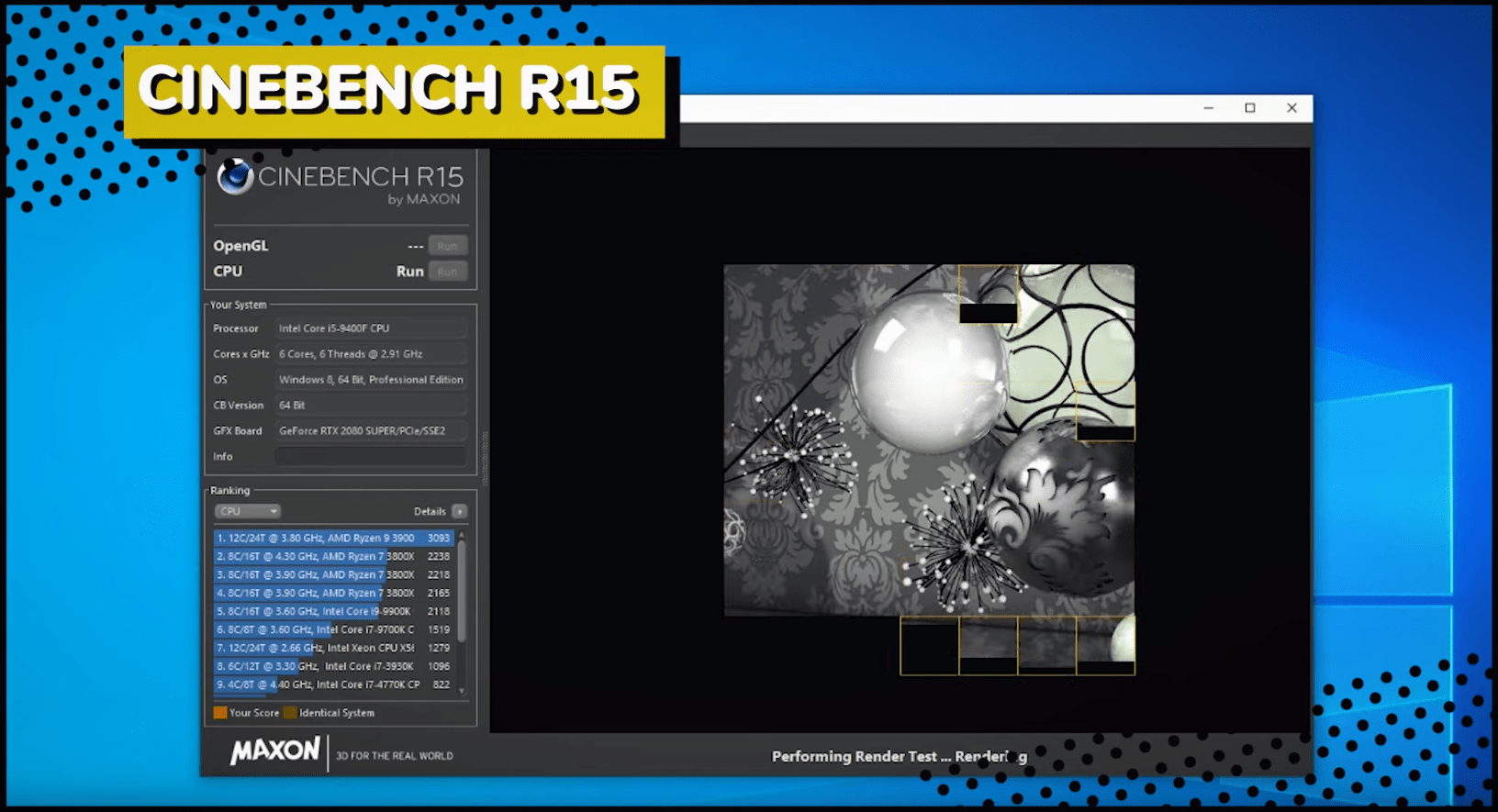
Task: Click the Processor field showing Core i5-9400F
Action: [371, 328]
